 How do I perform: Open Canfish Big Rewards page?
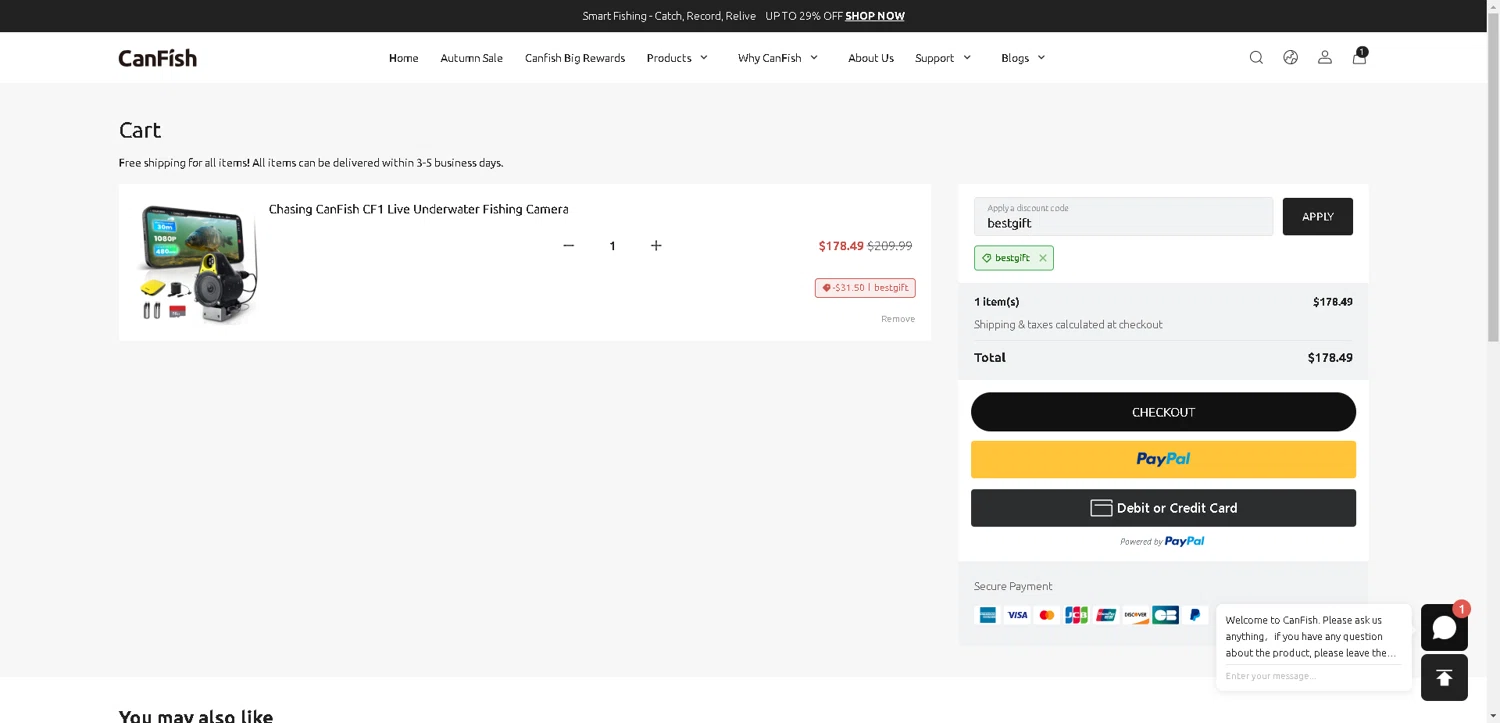[x=575, y=58]
